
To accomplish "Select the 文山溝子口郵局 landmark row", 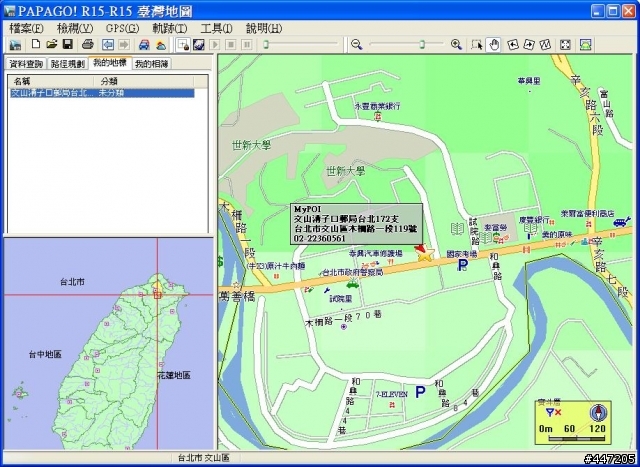I will point(102,93).
